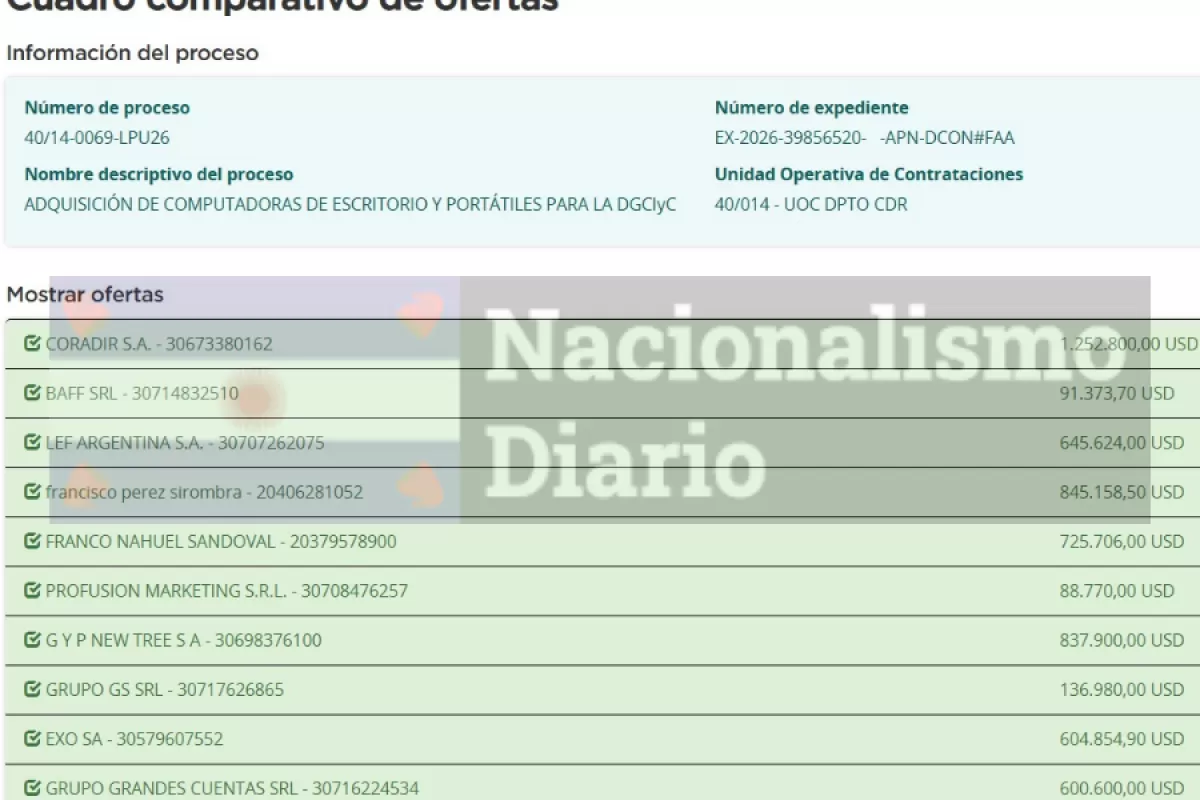Click the amount 136.980,00 USD
This screenshot has height=800, width=1200.
point(1122,689)
